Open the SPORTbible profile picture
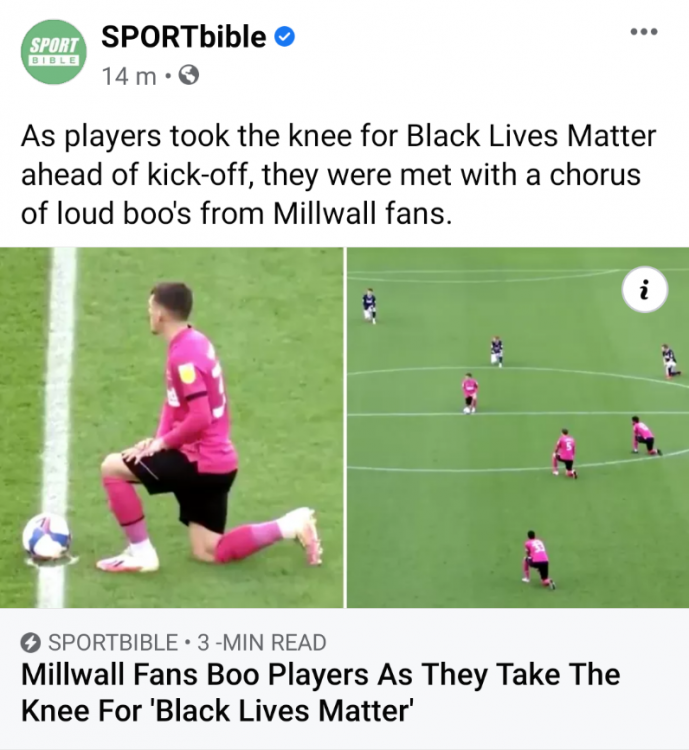The image size is (689, 750). [x=54, y=52]
